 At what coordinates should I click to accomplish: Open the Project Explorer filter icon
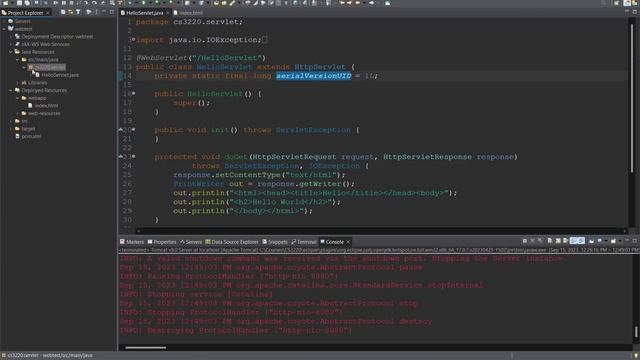78,12
